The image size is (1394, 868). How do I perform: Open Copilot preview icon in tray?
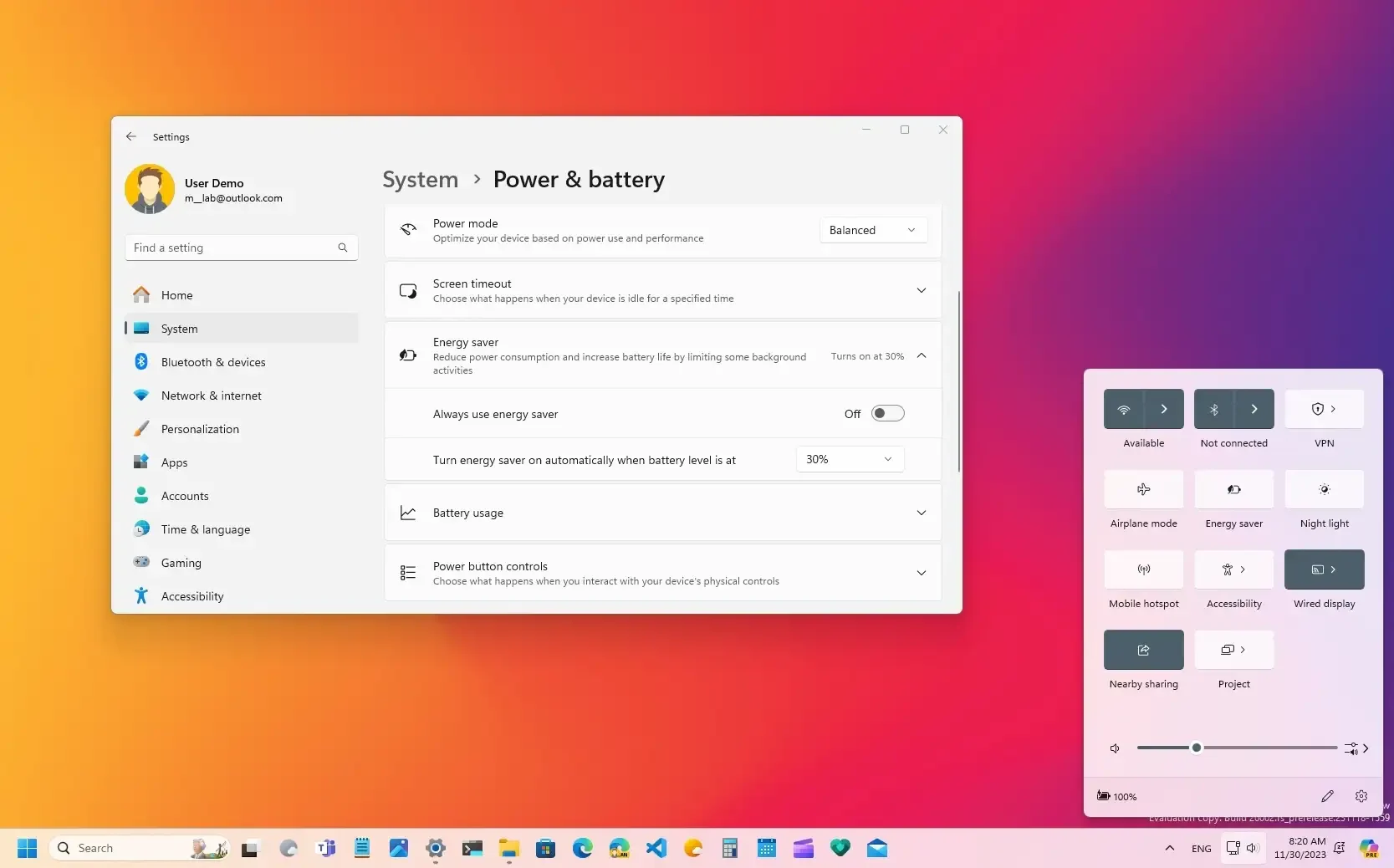point(1369,849)
